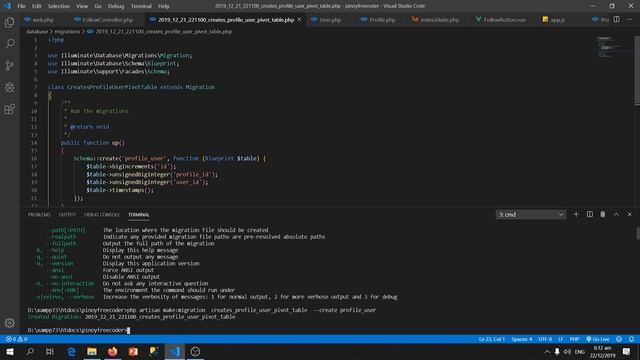
Task: Select terminal instance dropdown 3: cmd
Action: [530, 214]
